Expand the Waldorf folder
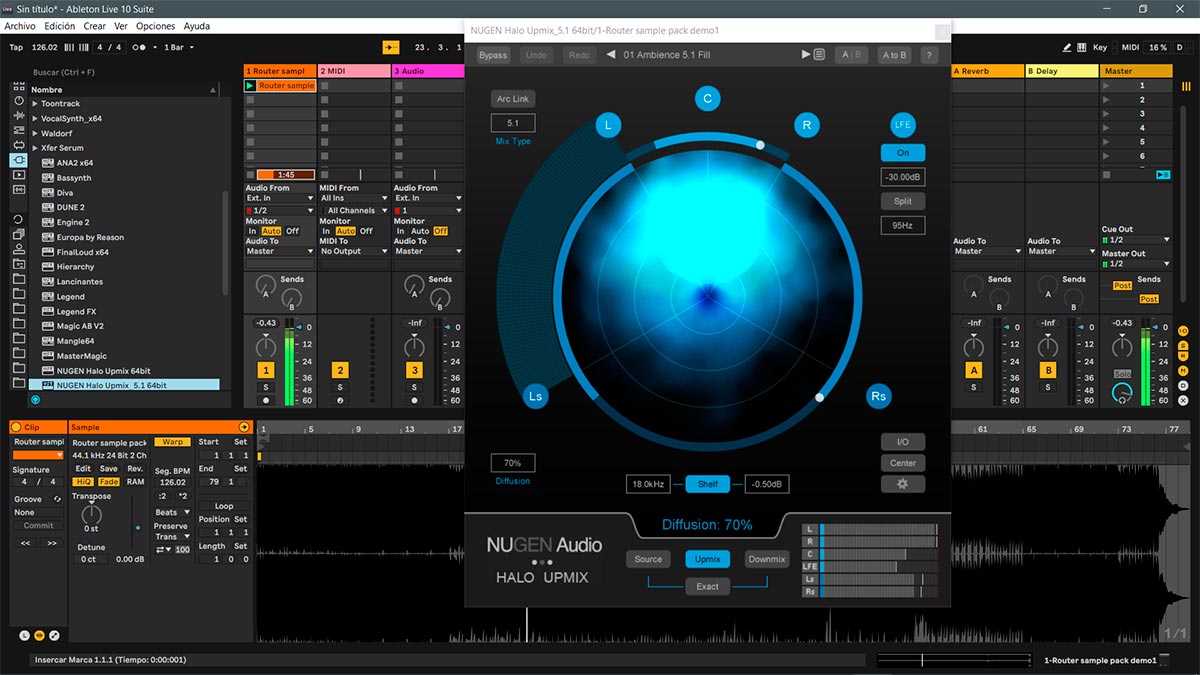Viewport: 1200px width, 675px height. coord(35,133)
